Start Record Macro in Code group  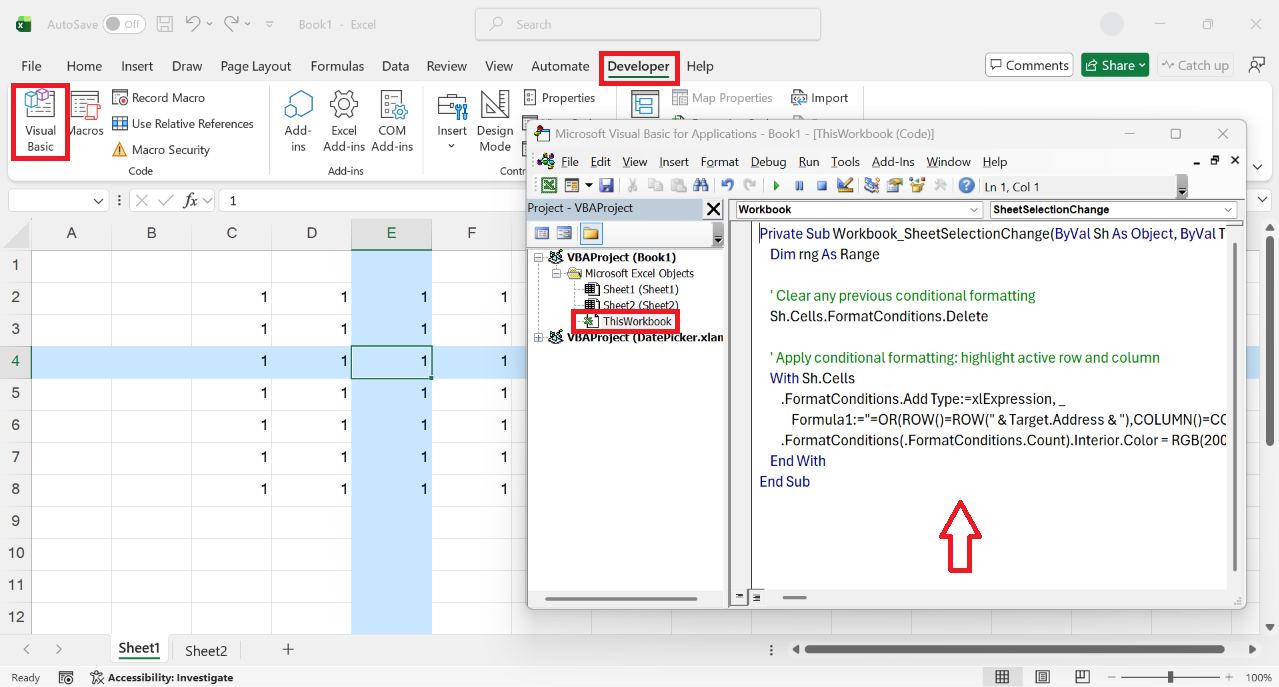(158, 98)
